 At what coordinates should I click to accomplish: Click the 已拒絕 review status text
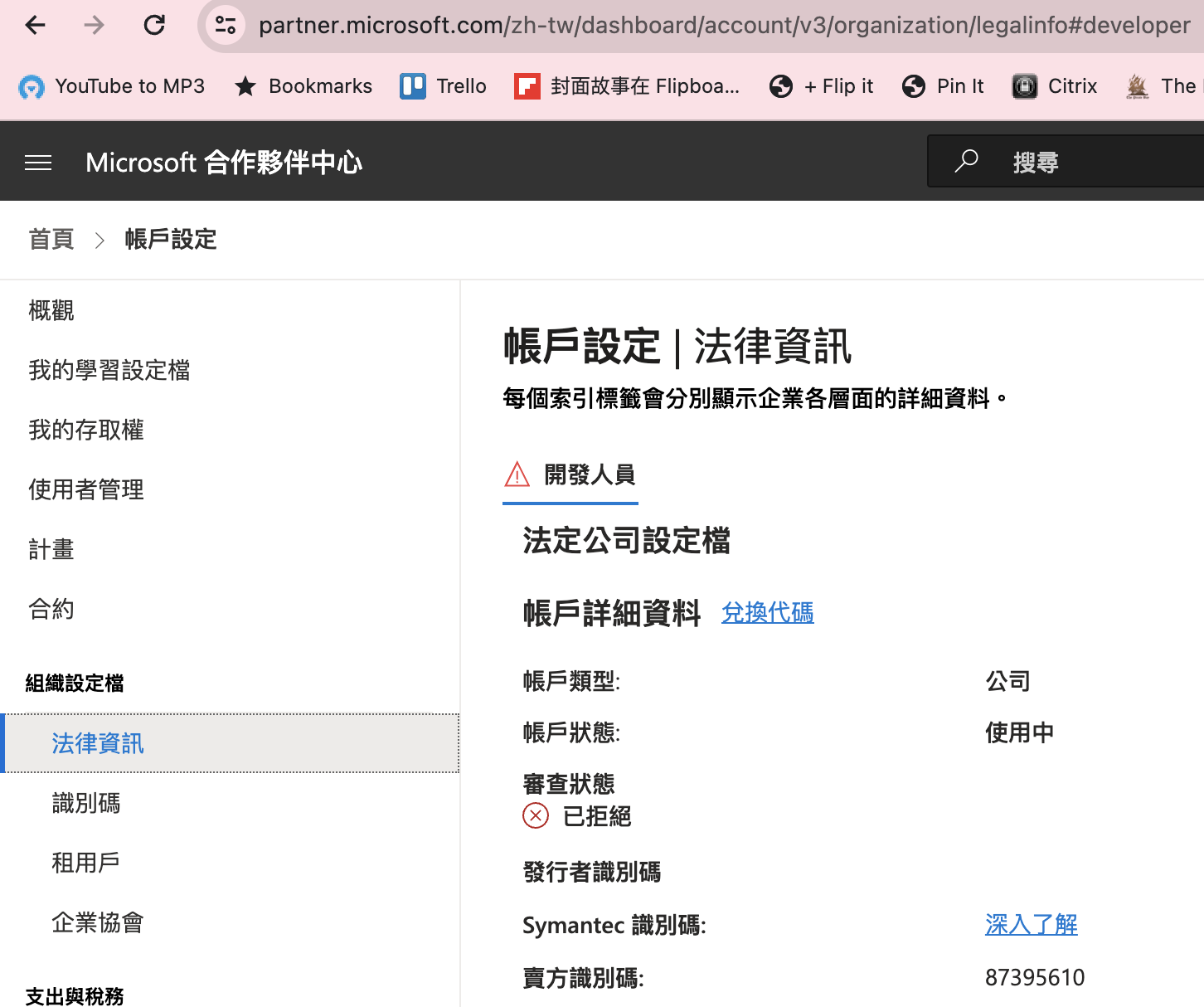coord(597,817)
